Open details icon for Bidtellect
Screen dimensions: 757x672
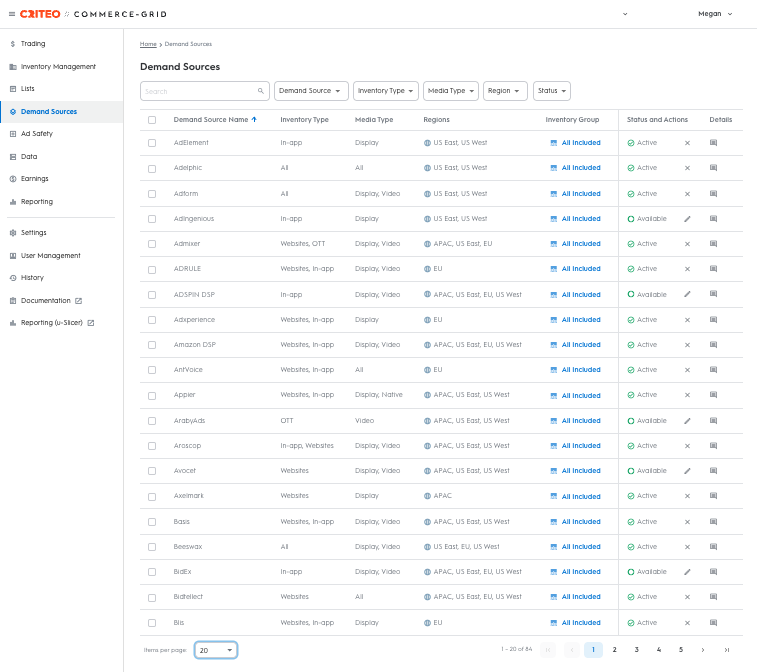(714, 597)
